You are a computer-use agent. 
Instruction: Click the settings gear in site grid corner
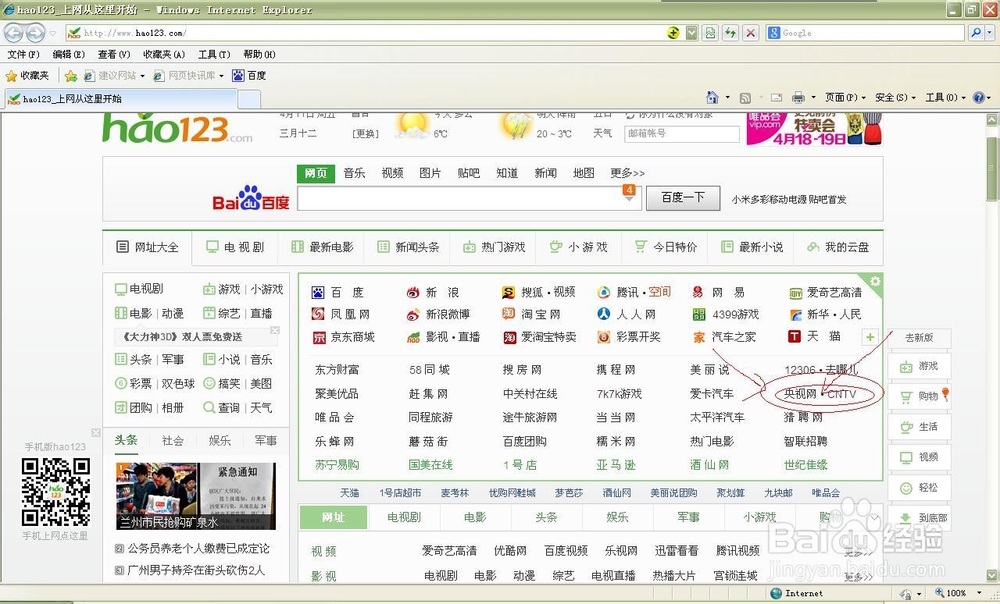tap(875, 281)
